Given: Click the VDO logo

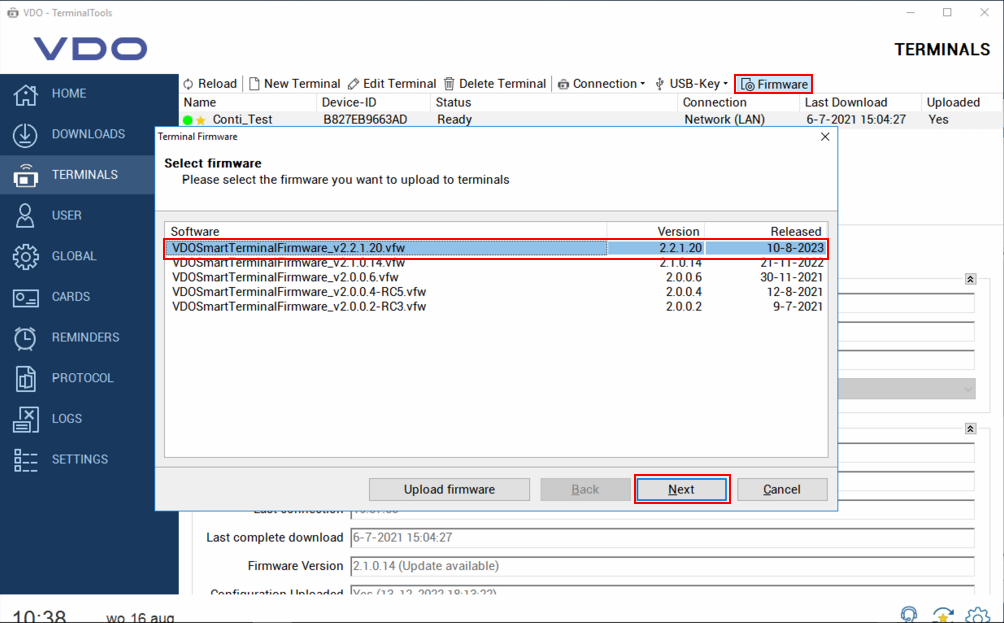Looking at the screenshot, I should (90, 49).
